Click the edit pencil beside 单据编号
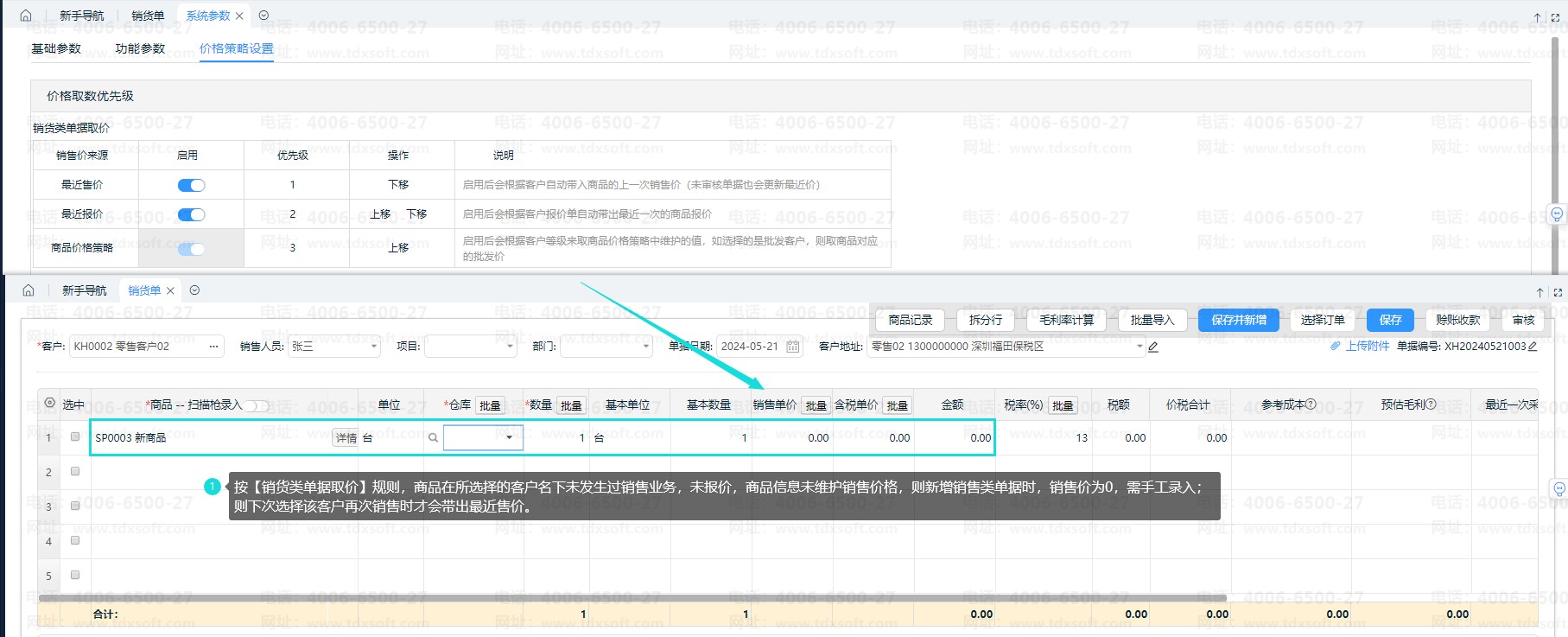Viewport: 1568px width, 637px height. [x=1533, y=347]
